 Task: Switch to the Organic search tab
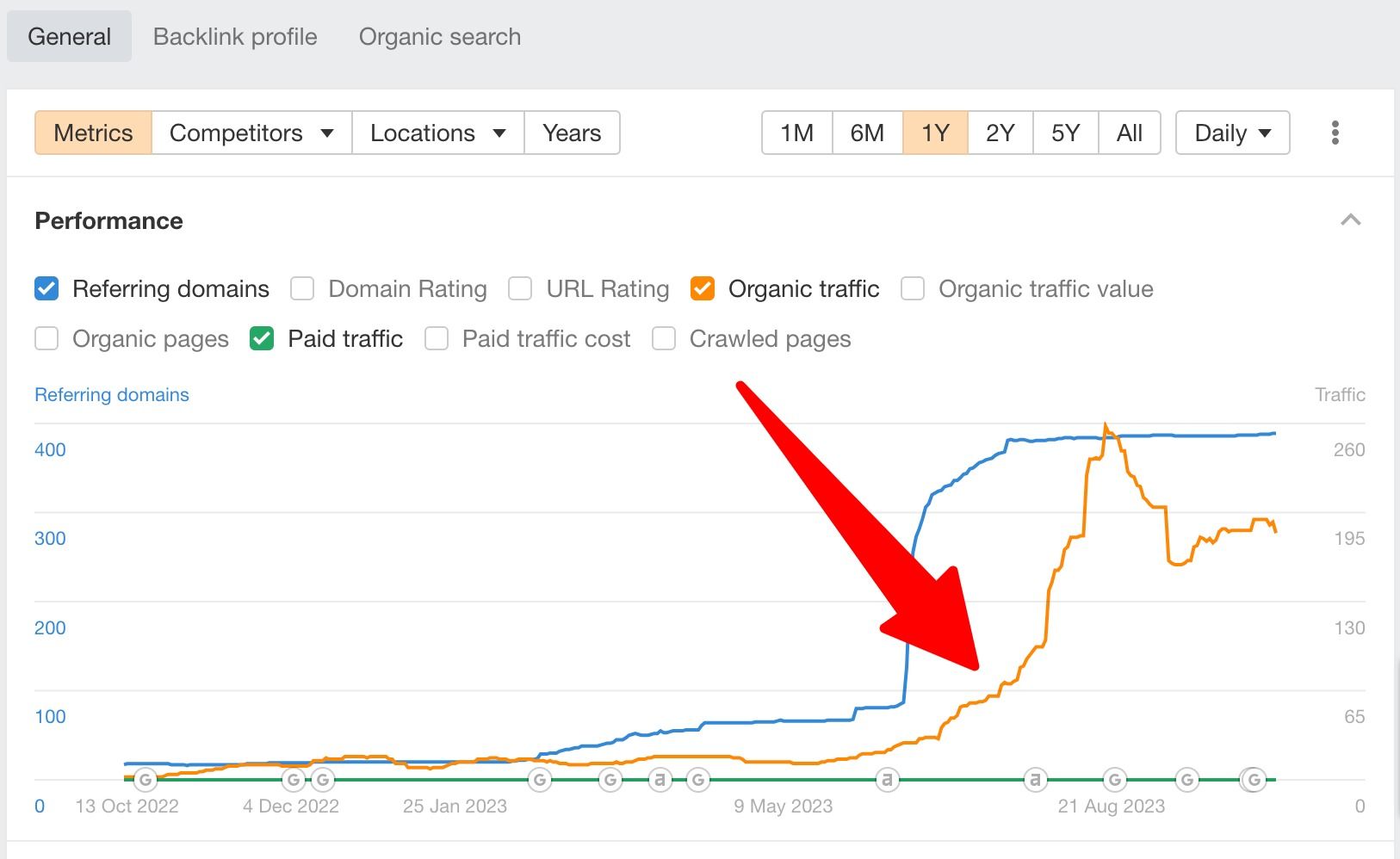tap(440, 36)
